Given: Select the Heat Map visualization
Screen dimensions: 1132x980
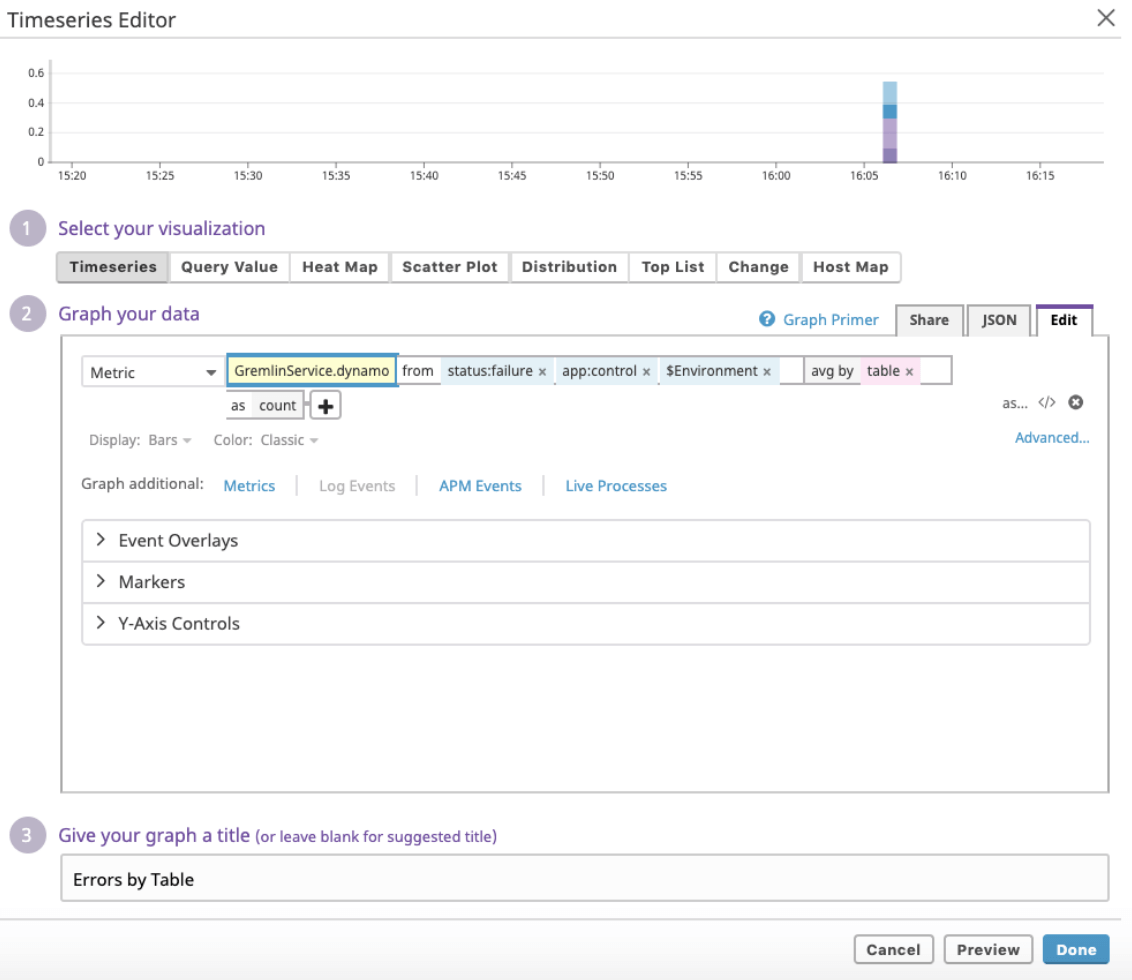Looking at the screenshot, I should 339,267.
